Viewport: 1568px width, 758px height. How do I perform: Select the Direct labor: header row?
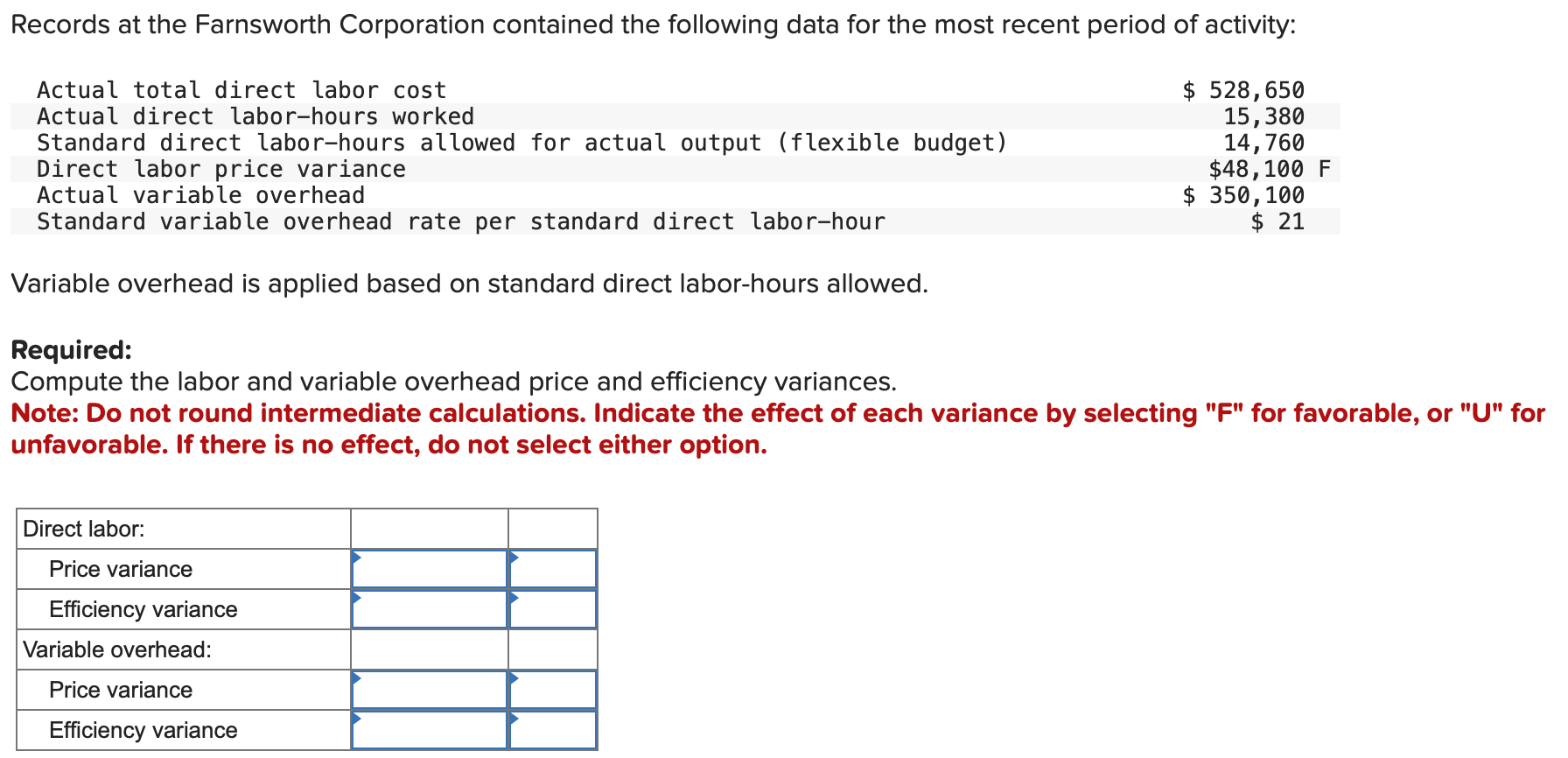tap(83, 529)
